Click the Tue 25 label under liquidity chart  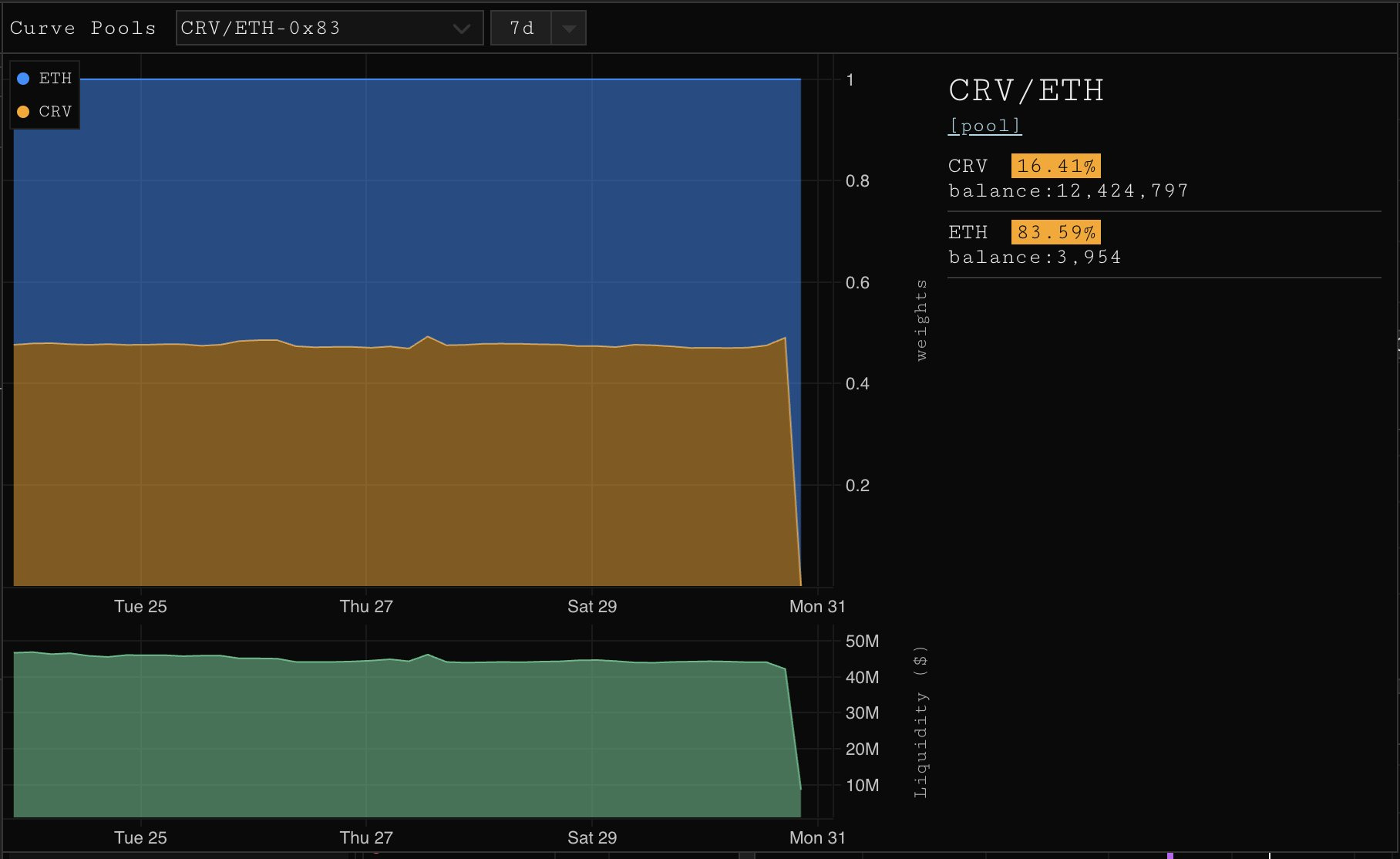tap(140, 838)
